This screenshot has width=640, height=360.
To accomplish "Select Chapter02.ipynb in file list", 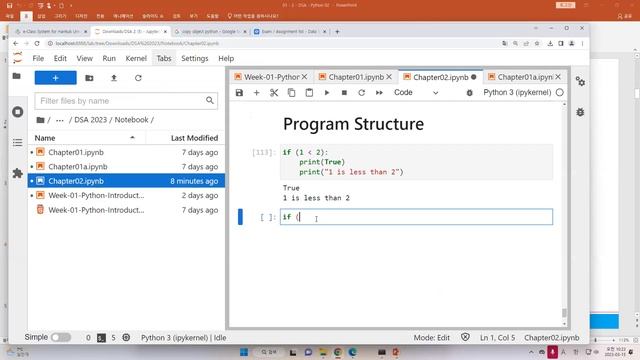I will (127, 181).
